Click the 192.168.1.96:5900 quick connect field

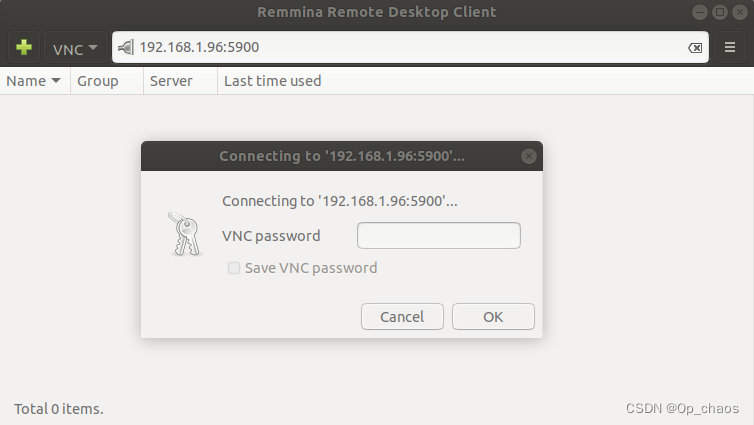(x=410, y=47)
